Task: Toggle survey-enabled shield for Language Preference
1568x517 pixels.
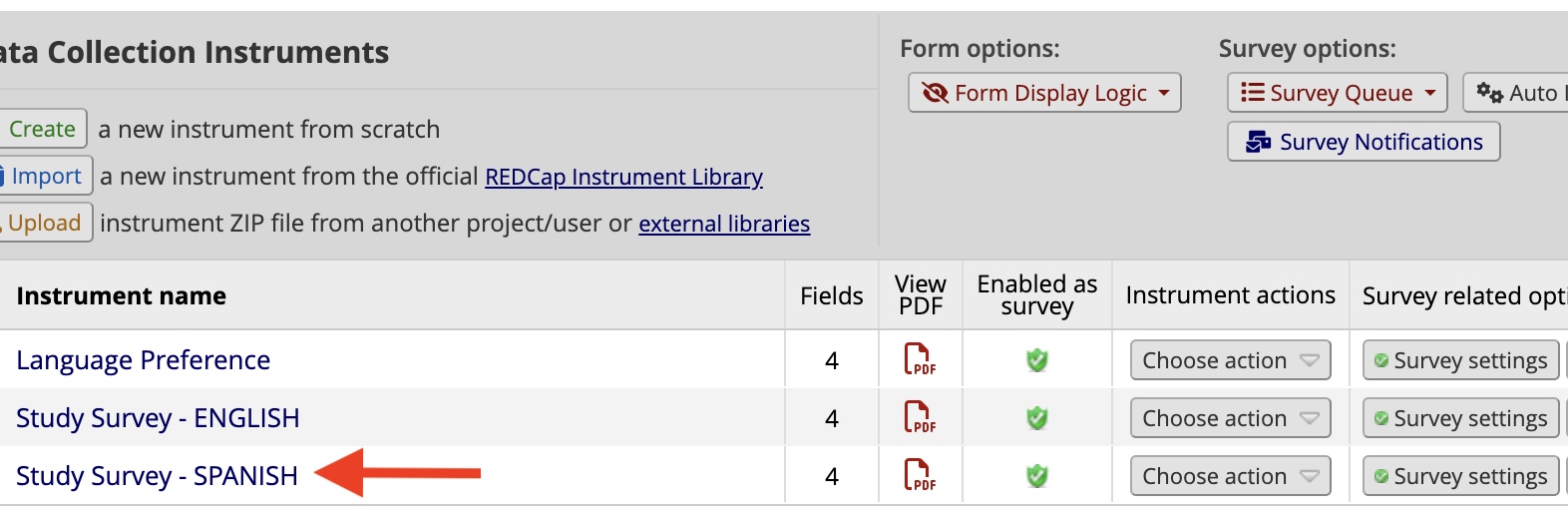Action: click(x=1037, y=360)
